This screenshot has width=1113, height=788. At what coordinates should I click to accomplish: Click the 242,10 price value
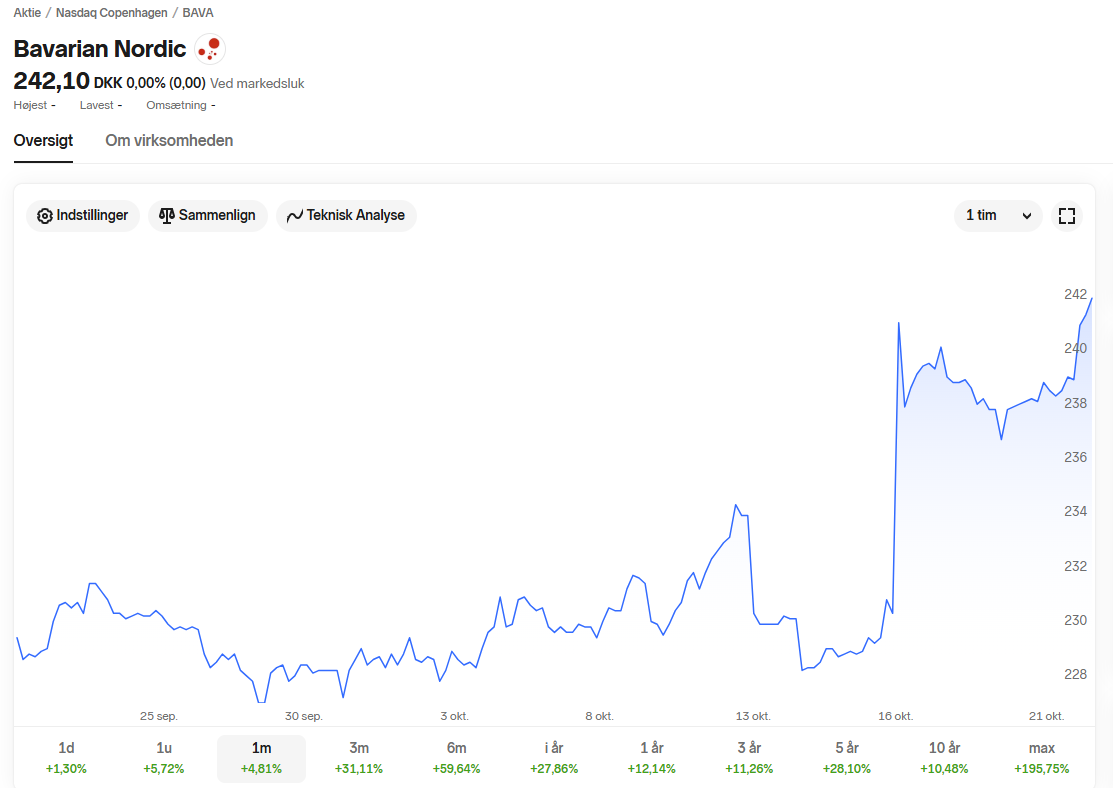coord(52,81)
